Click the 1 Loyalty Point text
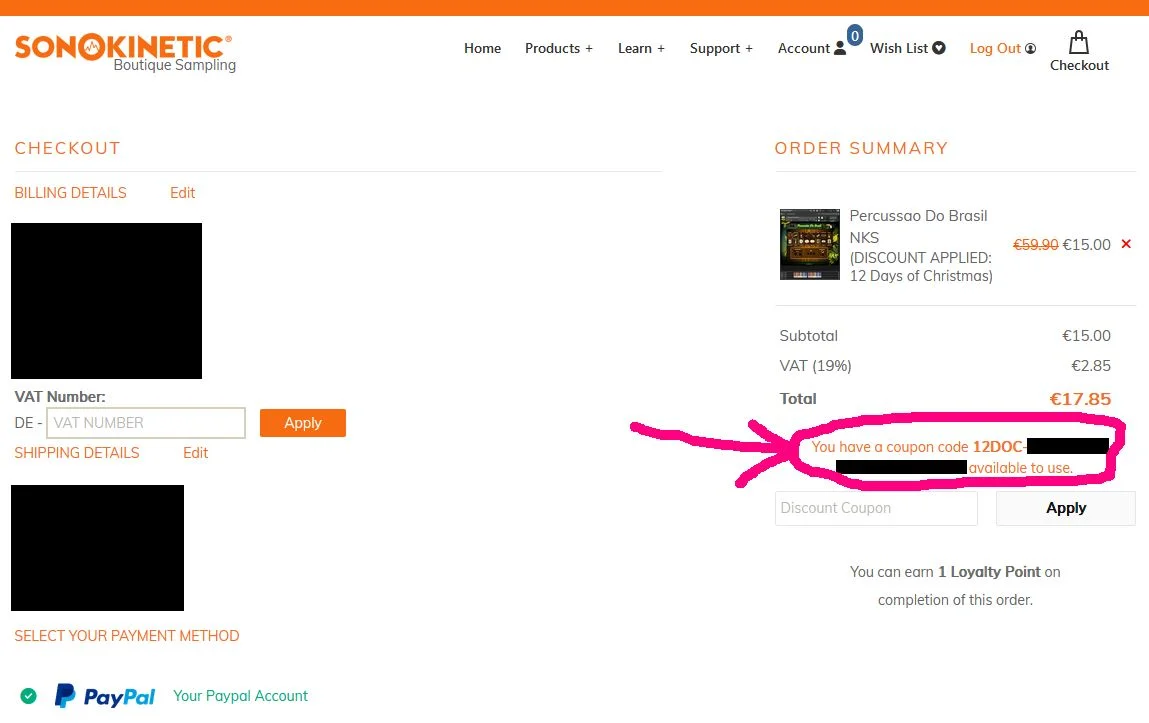This screenshot has height=723, width=1149. pos(989,571)
